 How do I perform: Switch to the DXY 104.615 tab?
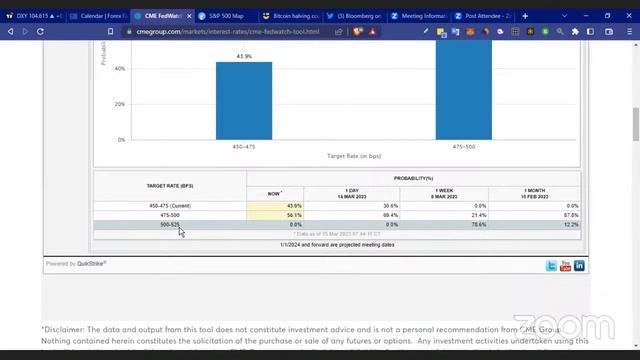tap(33, 16)
